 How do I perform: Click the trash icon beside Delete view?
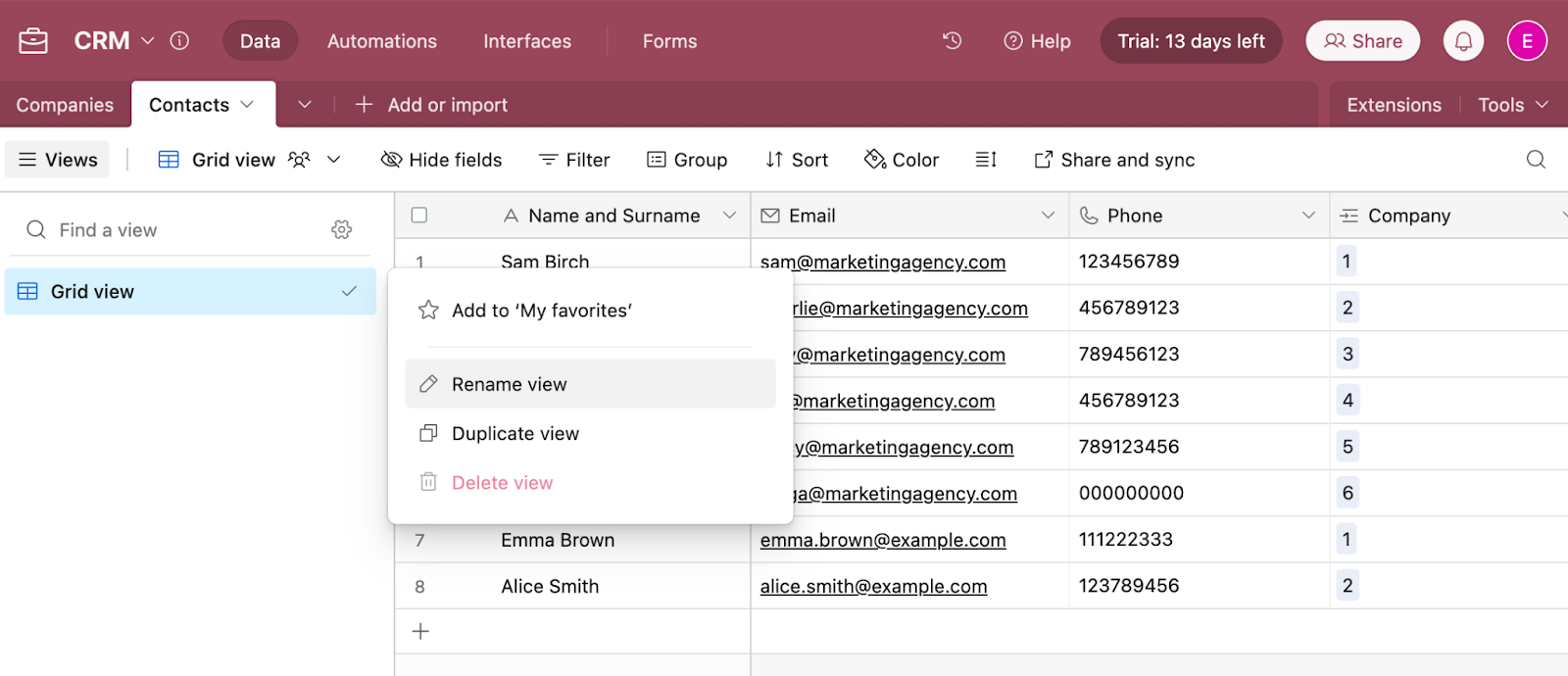tap(428, 482)
